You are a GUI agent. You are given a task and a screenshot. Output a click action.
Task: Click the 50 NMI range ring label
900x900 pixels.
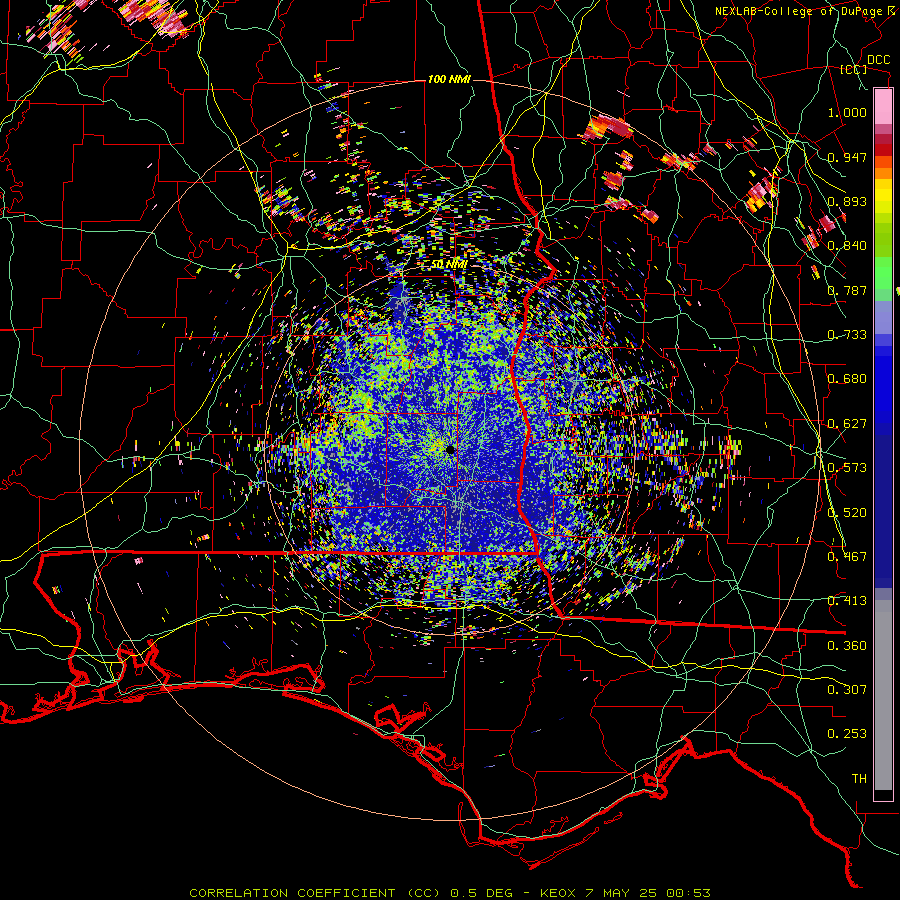pos(449,265)
